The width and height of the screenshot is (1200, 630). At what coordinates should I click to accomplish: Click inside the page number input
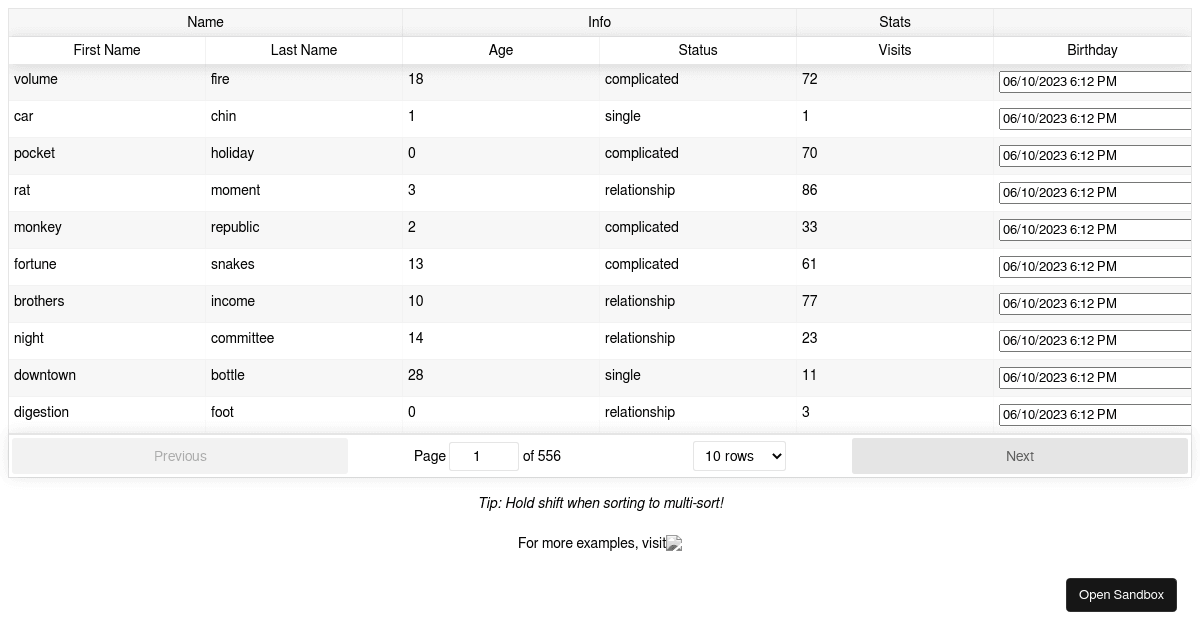point(484,456)
